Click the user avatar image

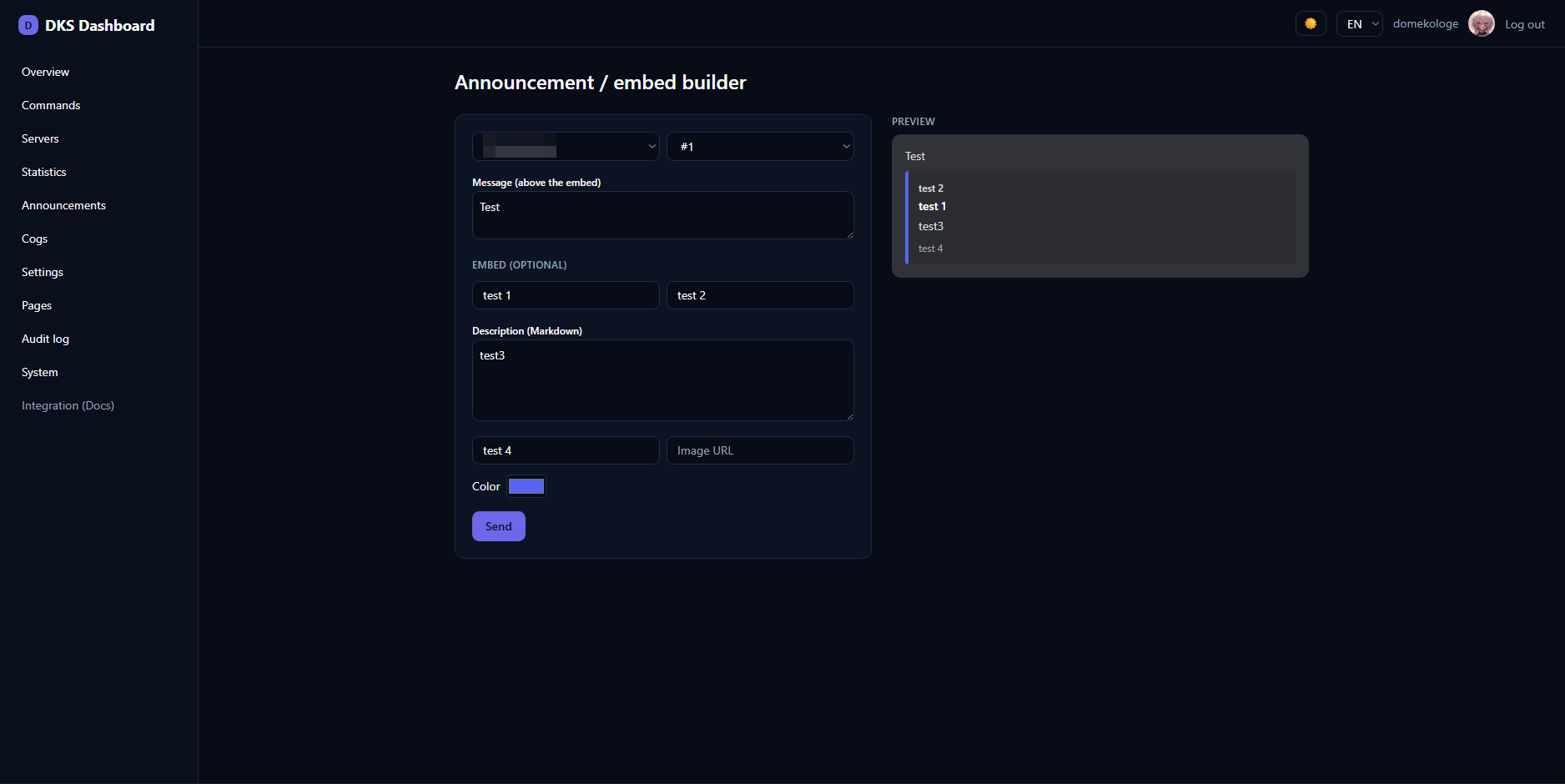click(x=1482, y=23)
